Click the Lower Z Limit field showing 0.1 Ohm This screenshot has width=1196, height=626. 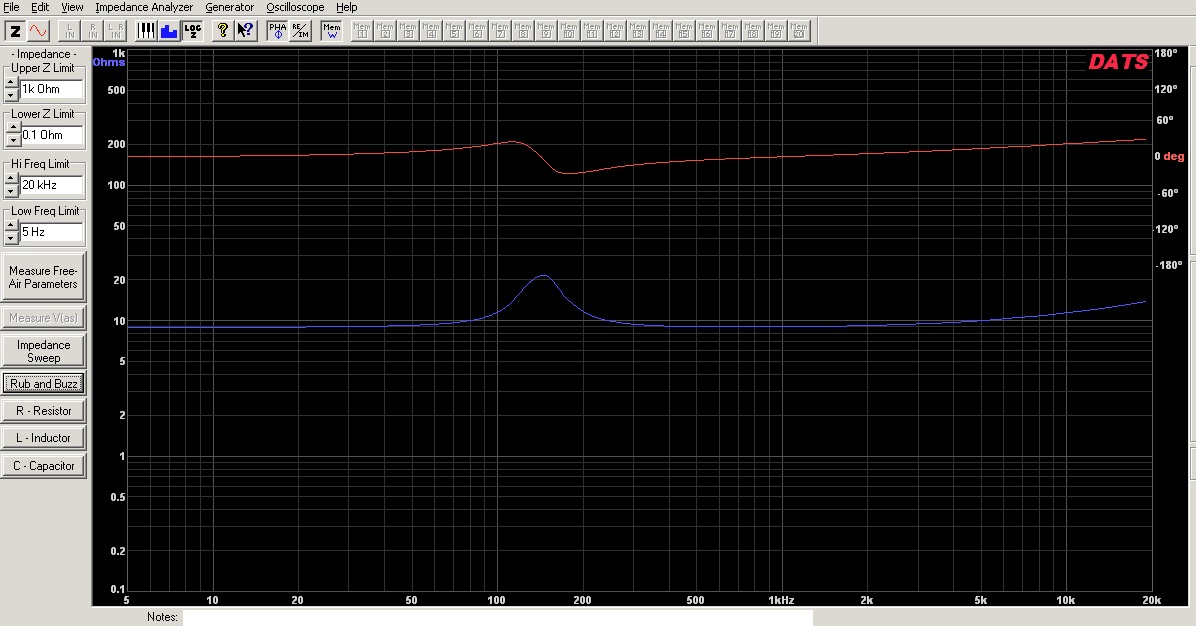(51, 135)
